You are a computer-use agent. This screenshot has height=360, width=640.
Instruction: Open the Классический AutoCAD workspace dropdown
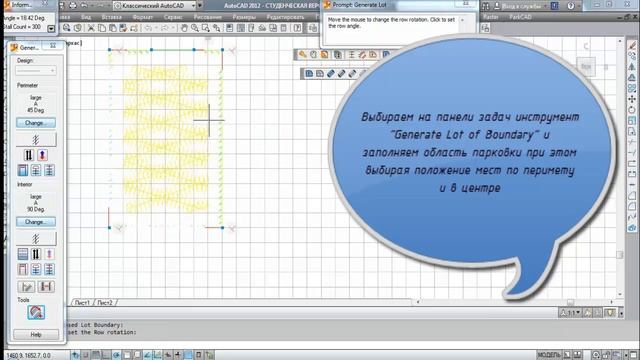(154, 5)
